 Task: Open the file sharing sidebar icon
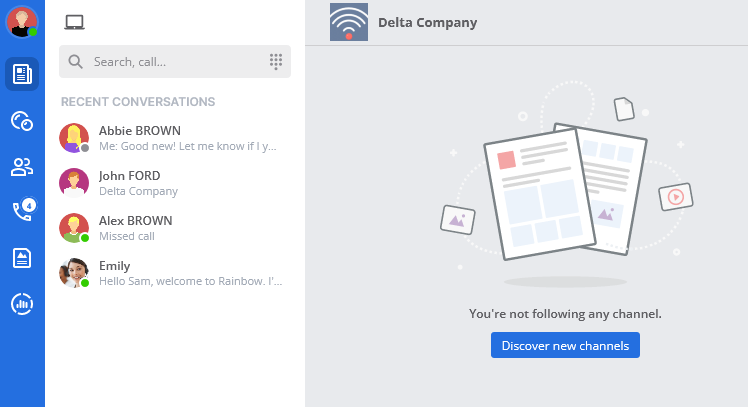pyautogui.click(x=22, y=258)
